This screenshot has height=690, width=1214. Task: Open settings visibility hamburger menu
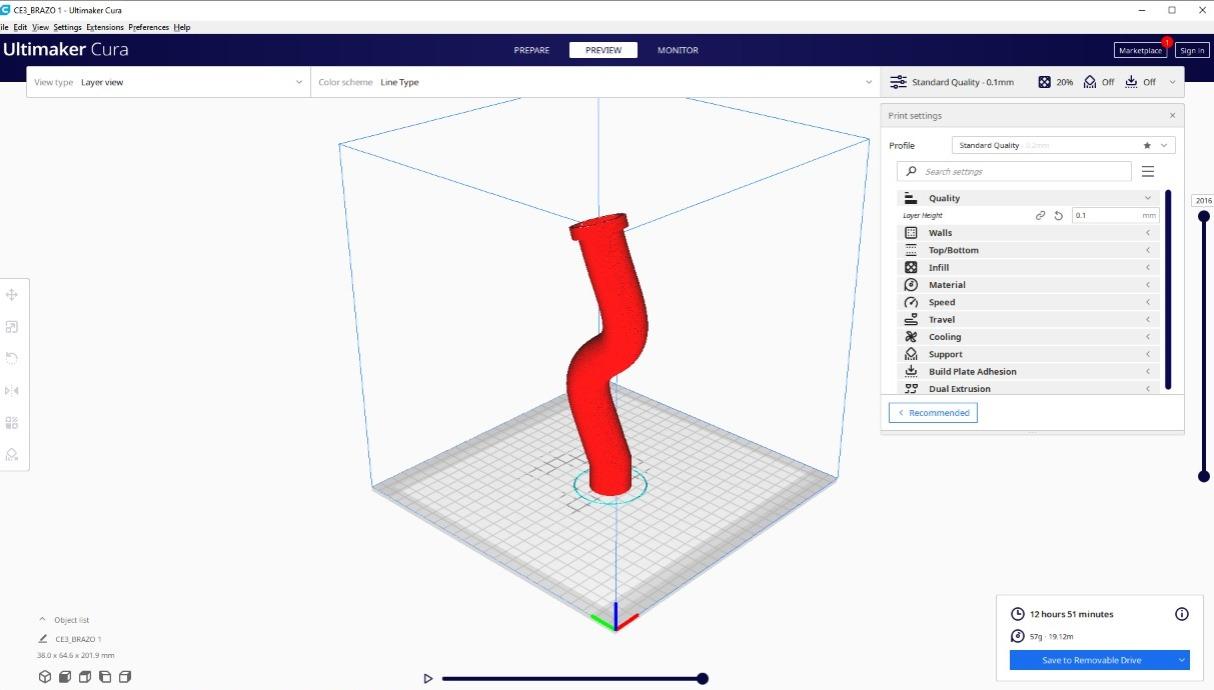click(x=1148, y=171)
